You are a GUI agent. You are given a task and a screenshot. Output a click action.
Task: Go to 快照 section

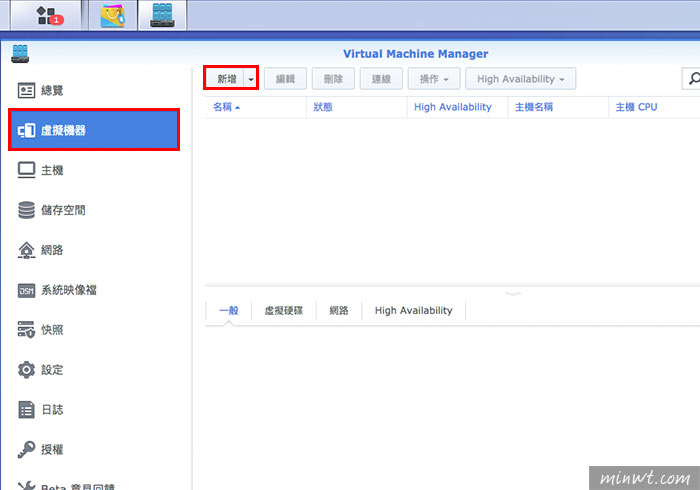(94, 330)
